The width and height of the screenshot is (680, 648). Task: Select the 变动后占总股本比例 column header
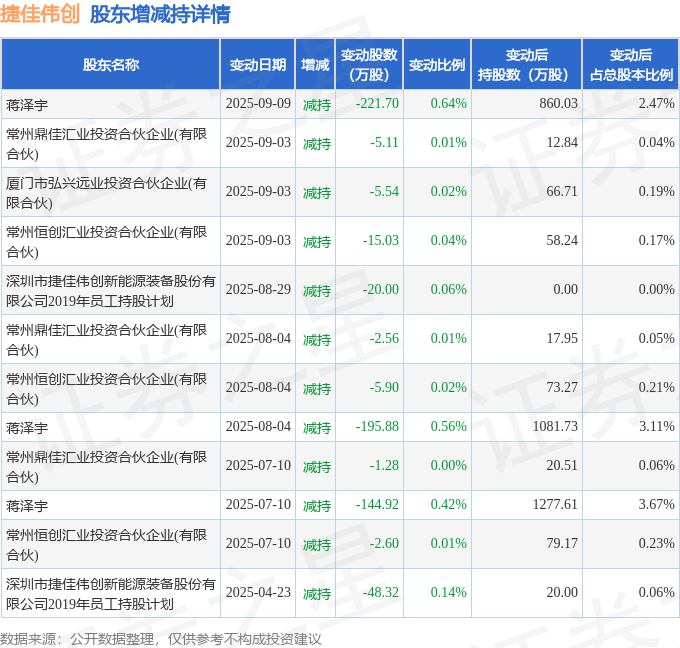pyautogui.click(x=631, y=65)
